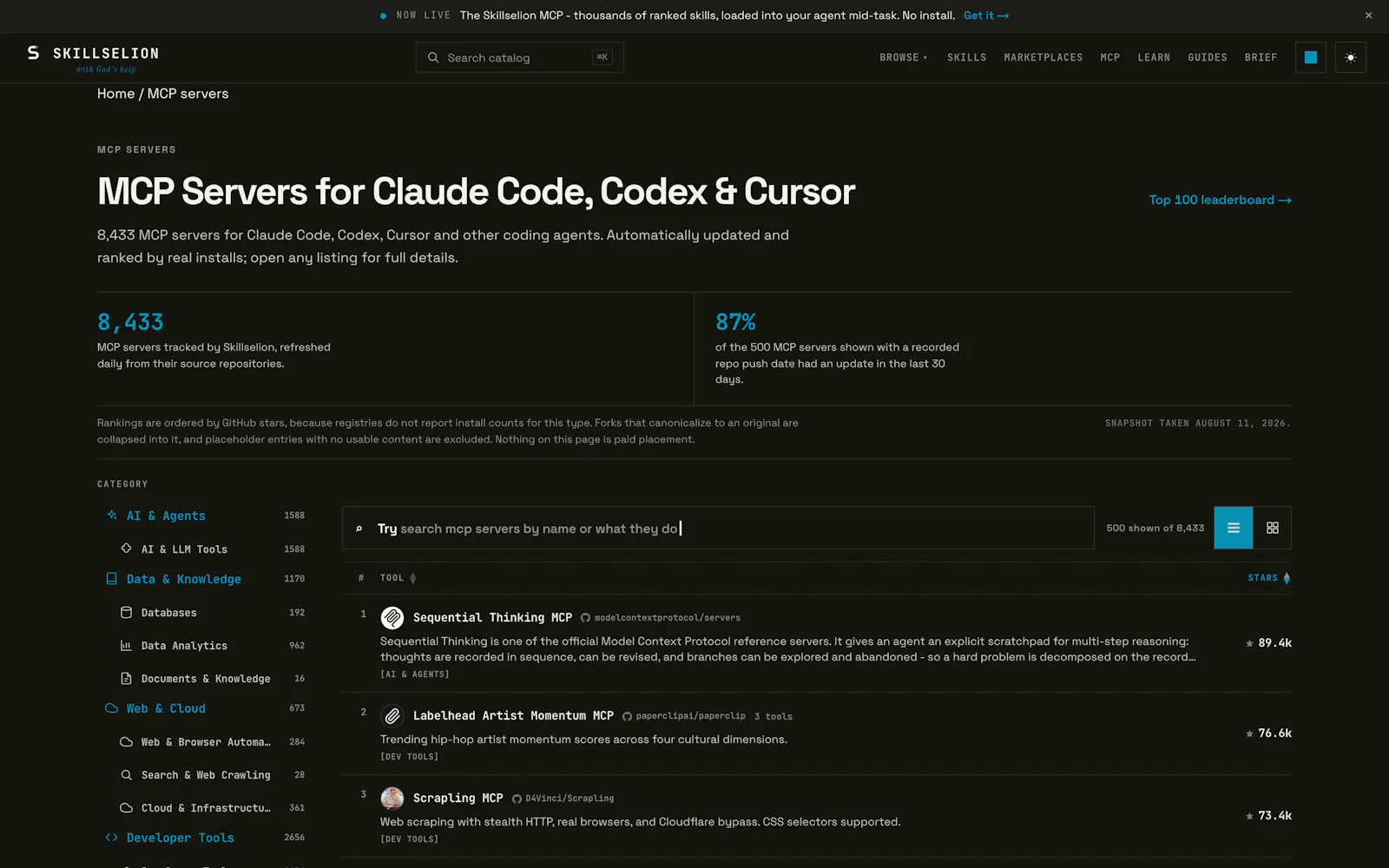Select the AI & Agents category
This screenshot has width=1389, height=868.
[166, 516]
